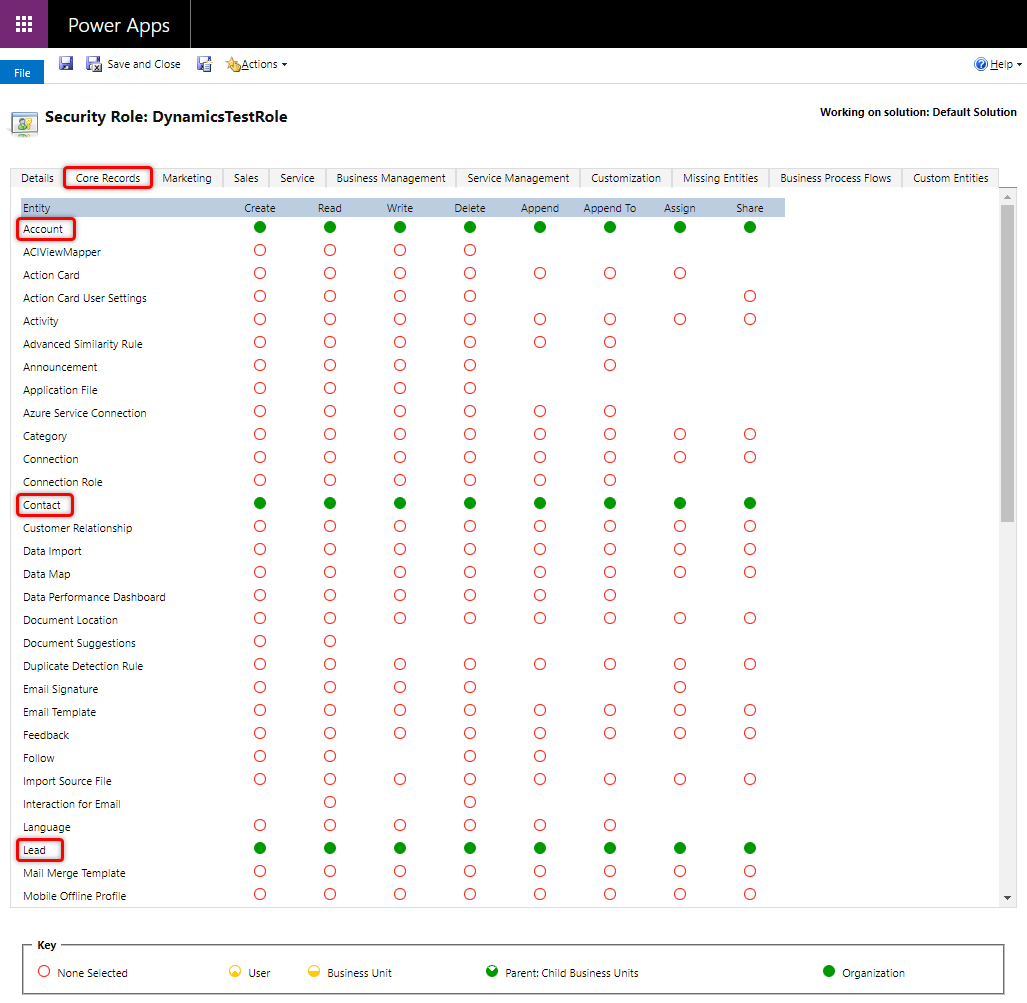Toggle Announcement Append To privilege circle
1027x1003 pixels.
tap(610, 365)
